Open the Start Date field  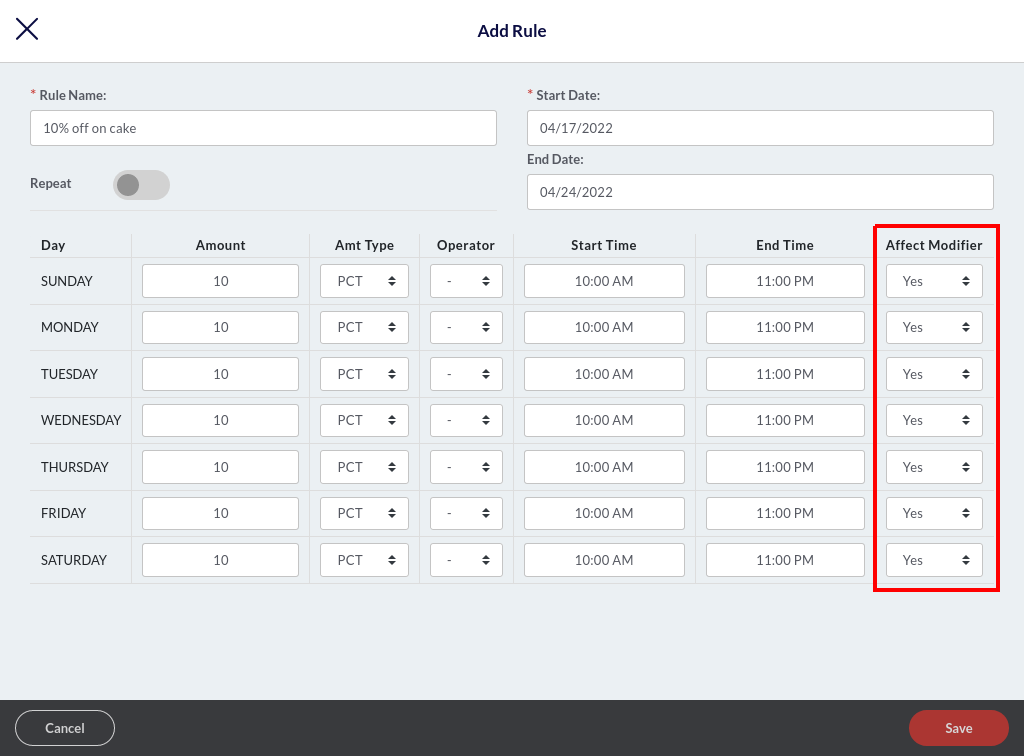click(x=760, y=128)
